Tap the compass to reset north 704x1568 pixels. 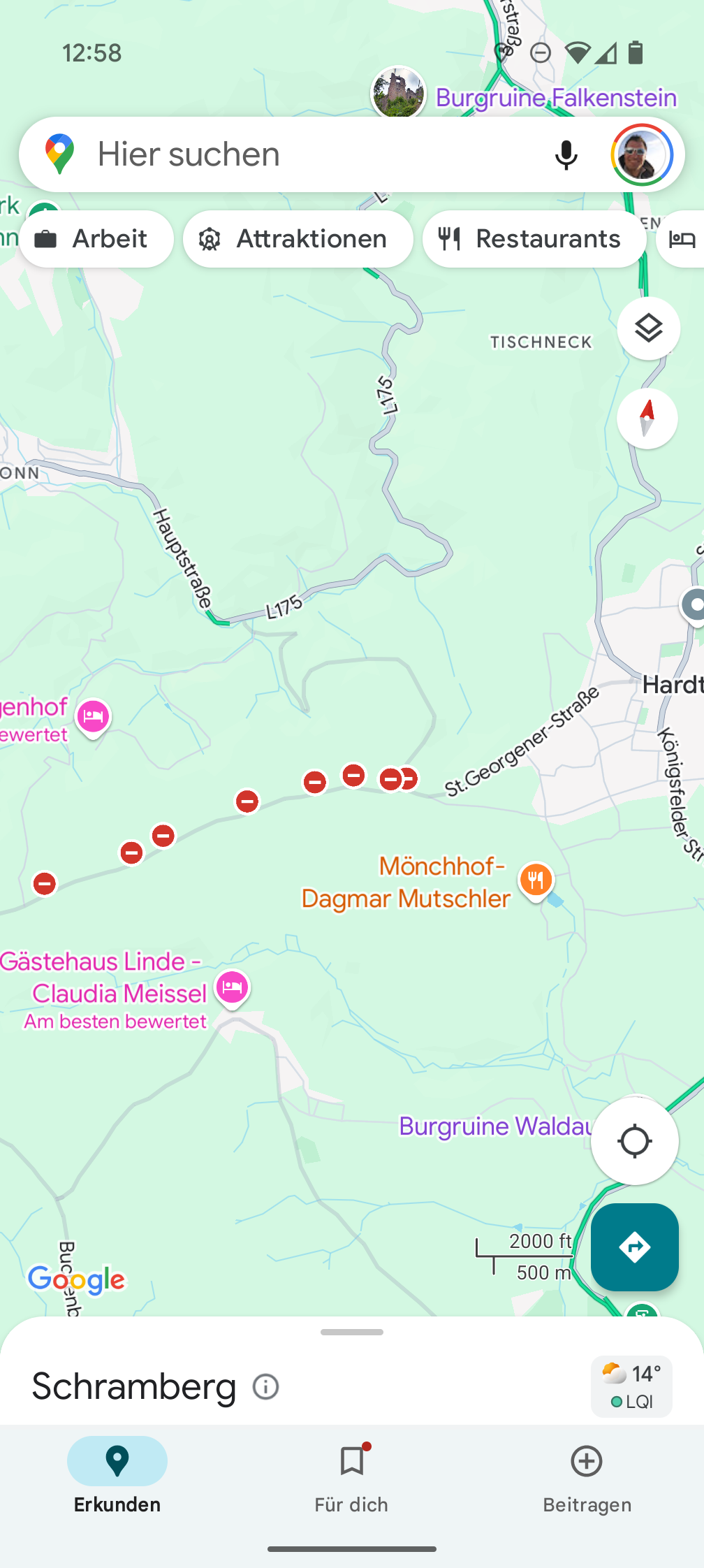[647, 419]
